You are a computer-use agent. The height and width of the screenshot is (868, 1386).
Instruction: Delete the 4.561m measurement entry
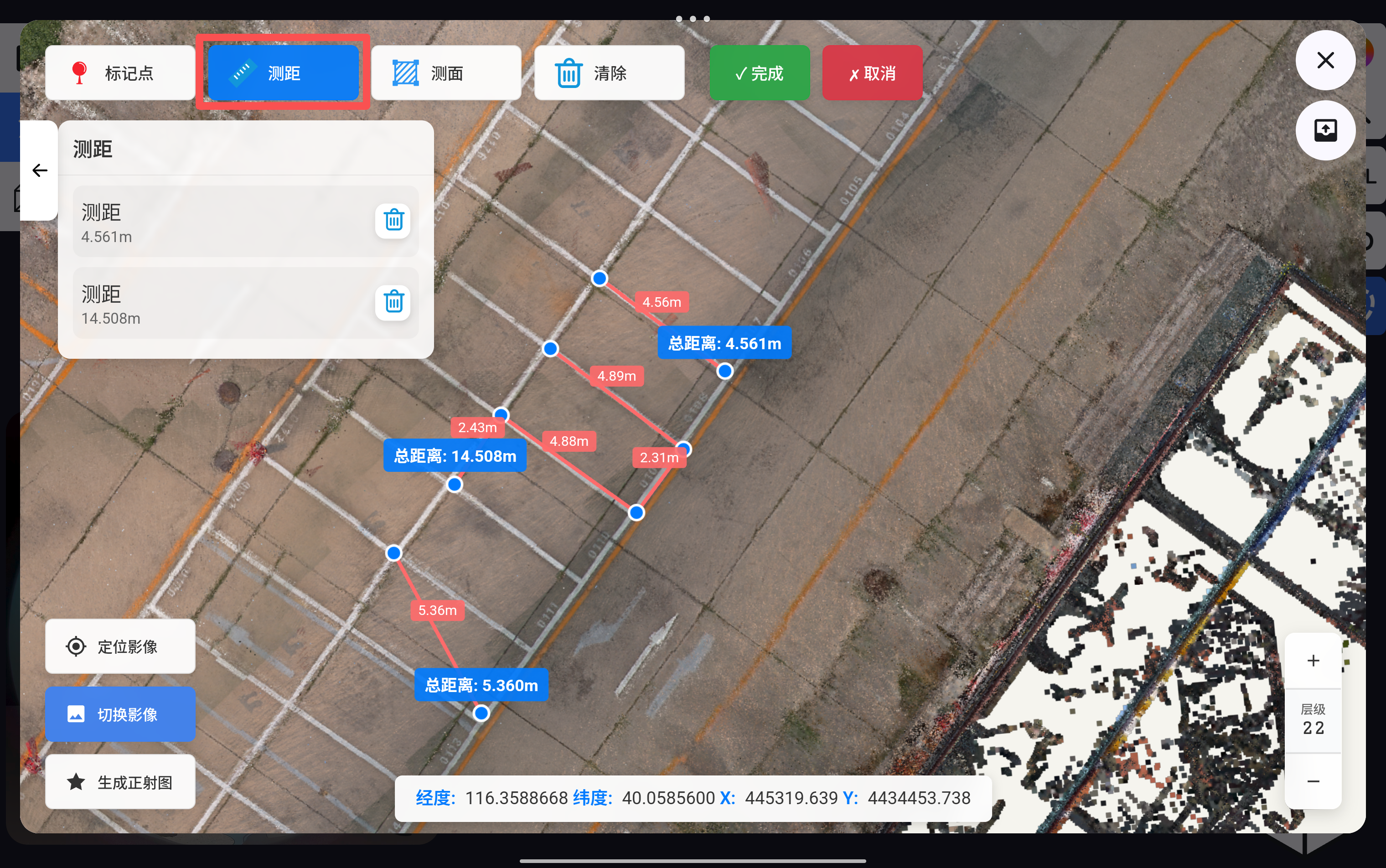click(x=393, y=221)
